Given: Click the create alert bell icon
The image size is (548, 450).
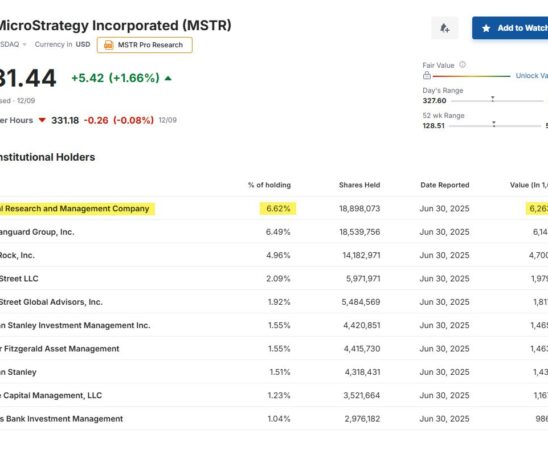Looking at the screenshot, I should [445, 28].
